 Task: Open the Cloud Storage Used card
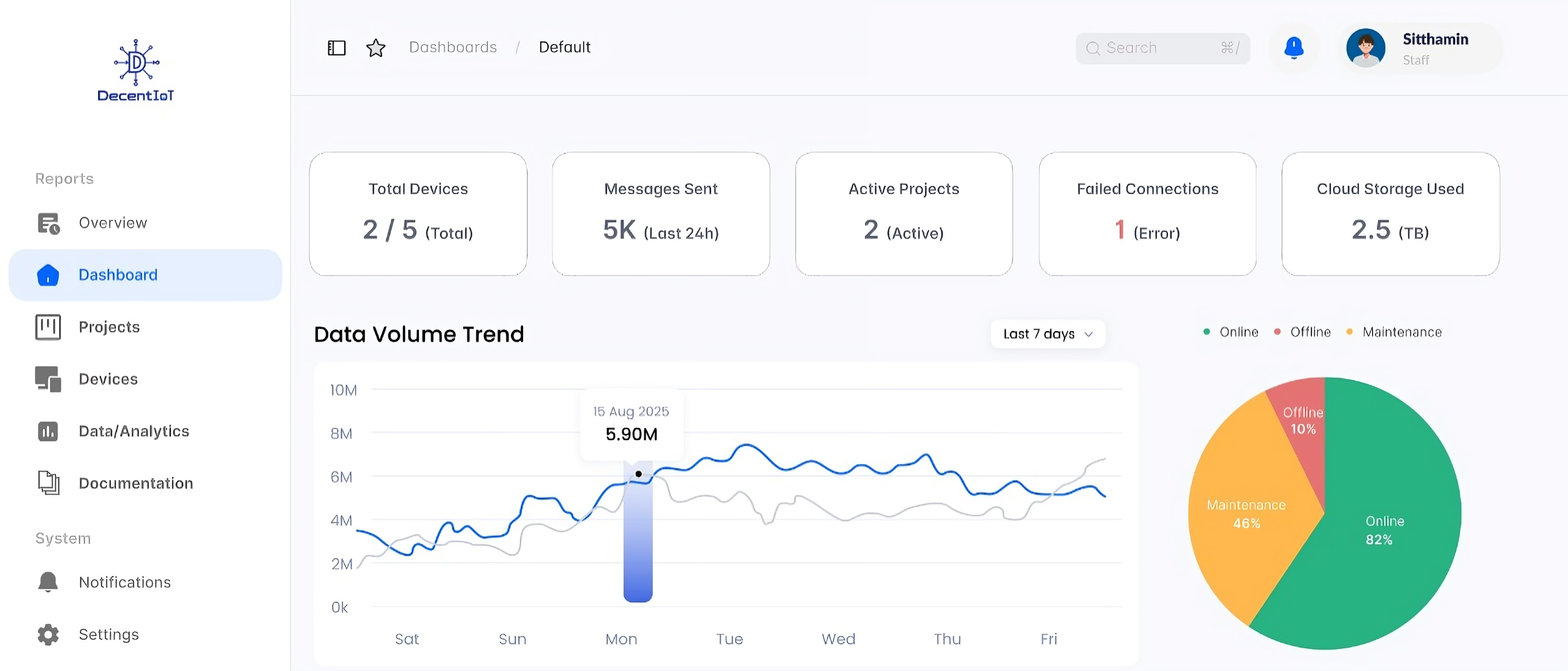click(x=1390, y=215)
